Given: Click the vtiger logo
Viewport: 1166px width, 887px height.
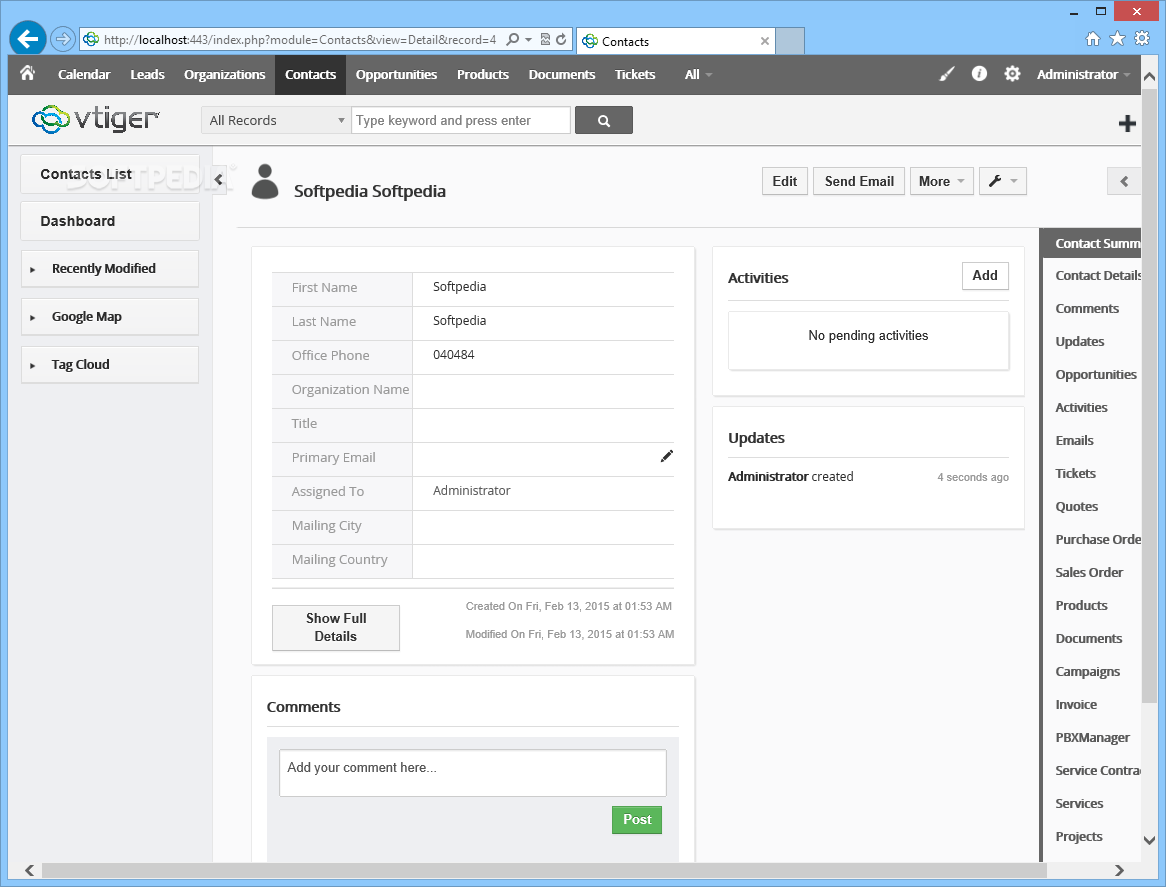Looking at the screenshot, I should click(96, 119).
